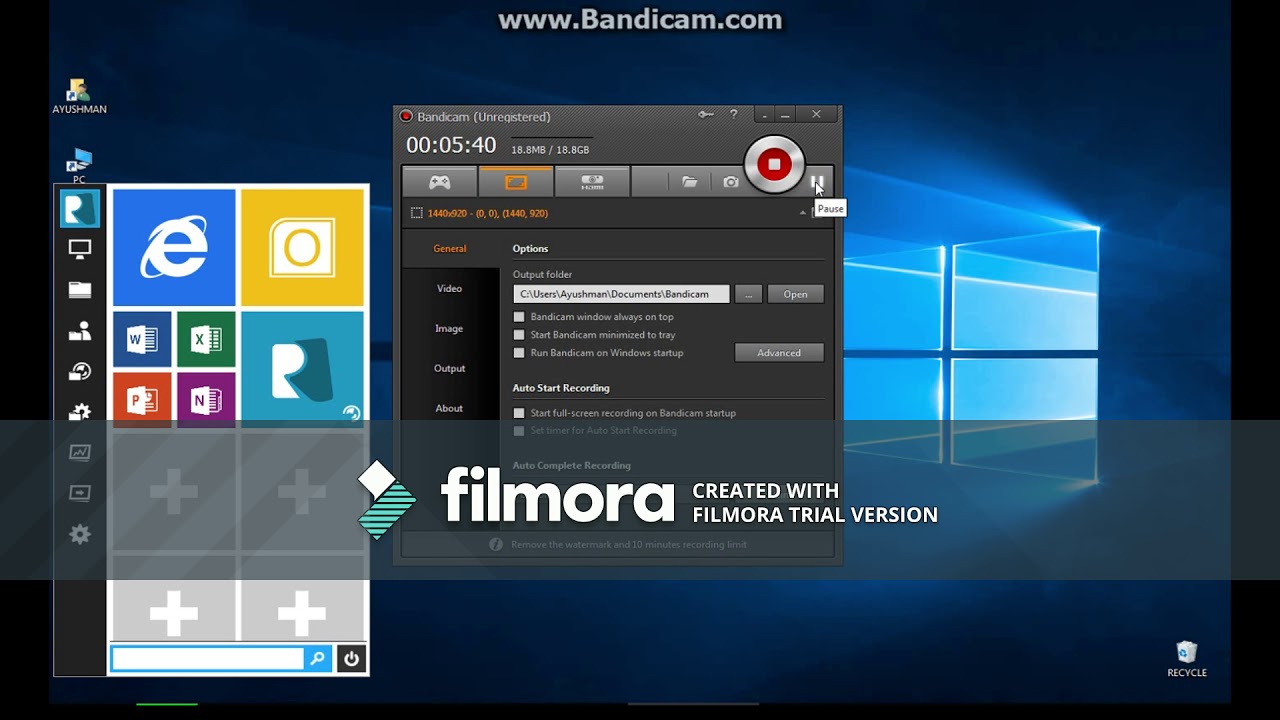Screen dimensions: 1280x720
Task: Browse output folder with ... button
Action: (x=748, y=294)
